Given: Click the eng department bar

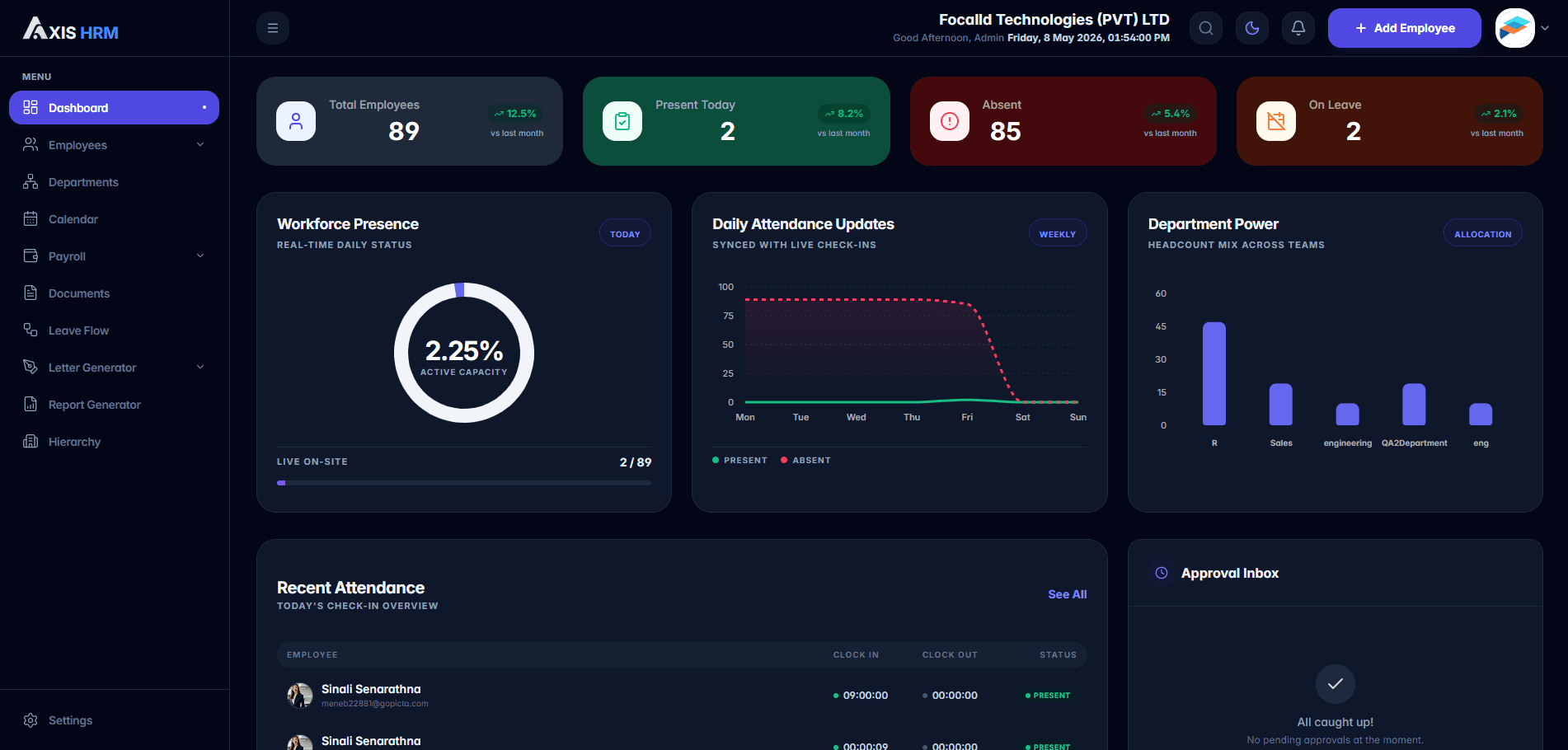Looking at the screenshot, I should pos(1481,415).
